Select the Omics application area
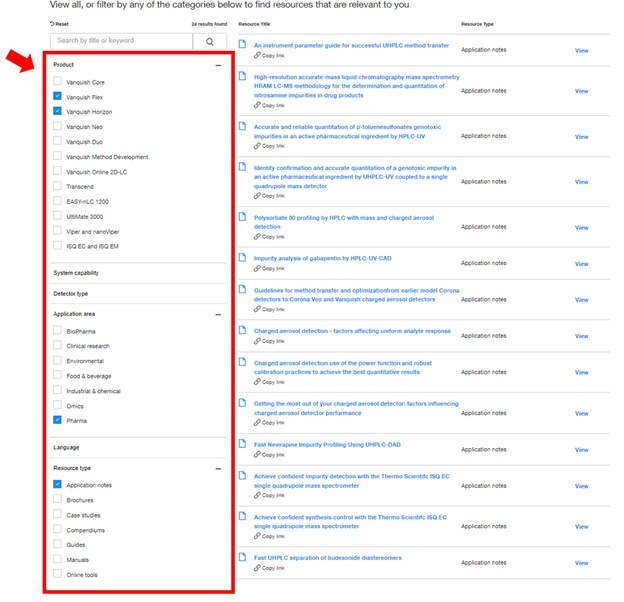Image resolution: width=624 pixels, height=602 pixels. point(57,405)
